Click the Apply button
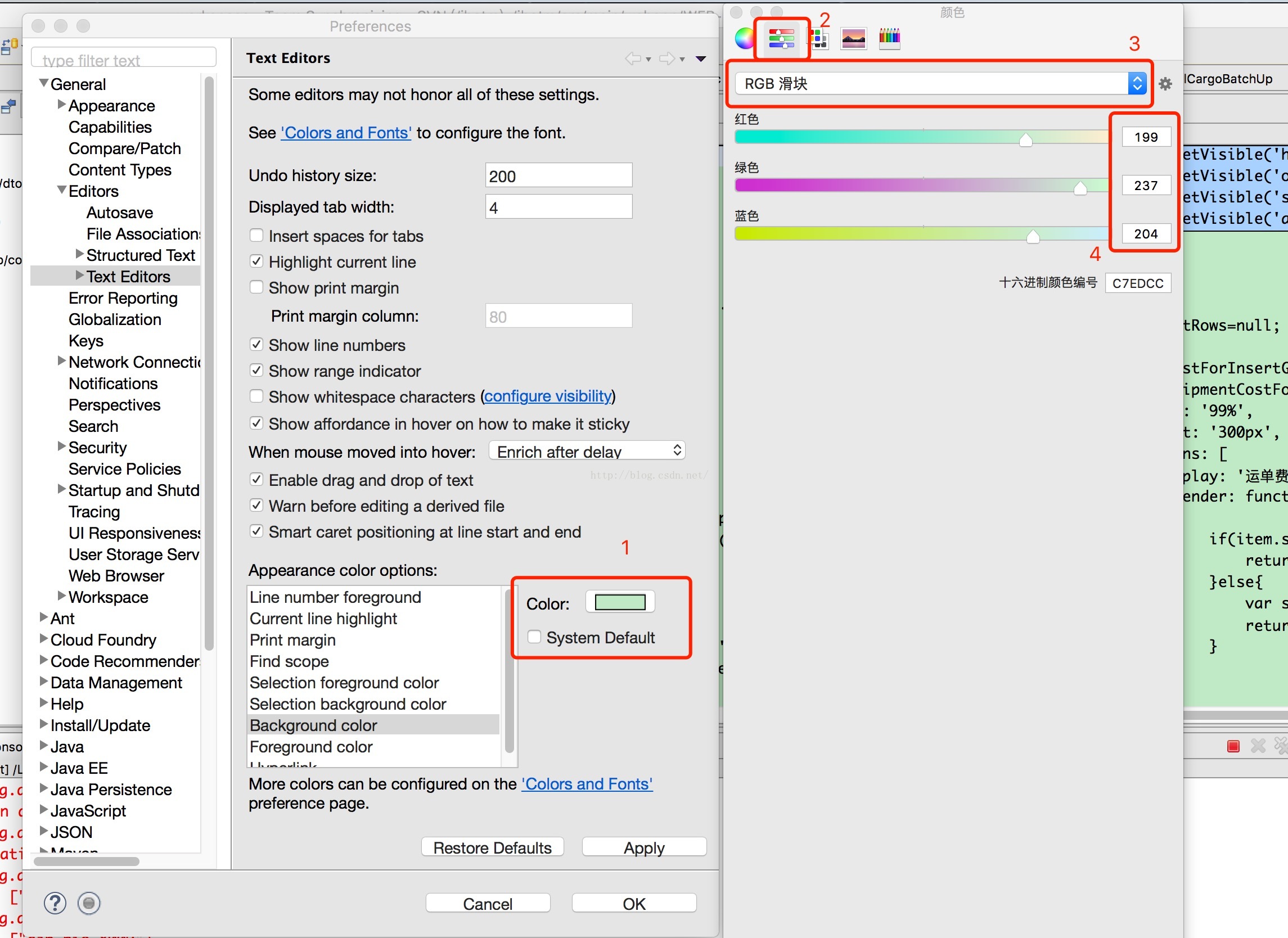1288x938 pixels. (644, 846)
